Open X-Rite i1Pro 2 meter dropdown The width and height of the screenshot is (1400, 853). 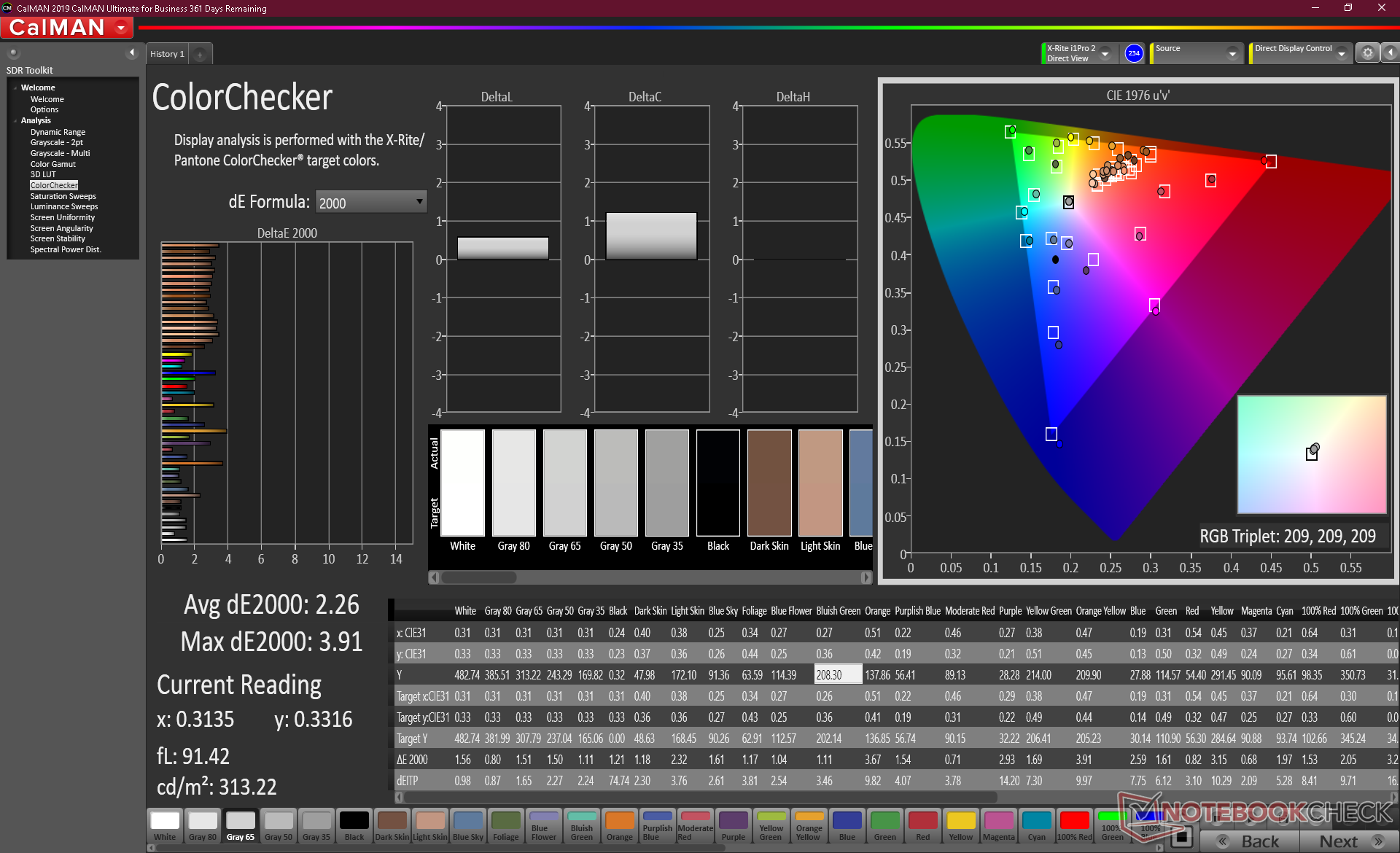click(x=1105, y=53)
